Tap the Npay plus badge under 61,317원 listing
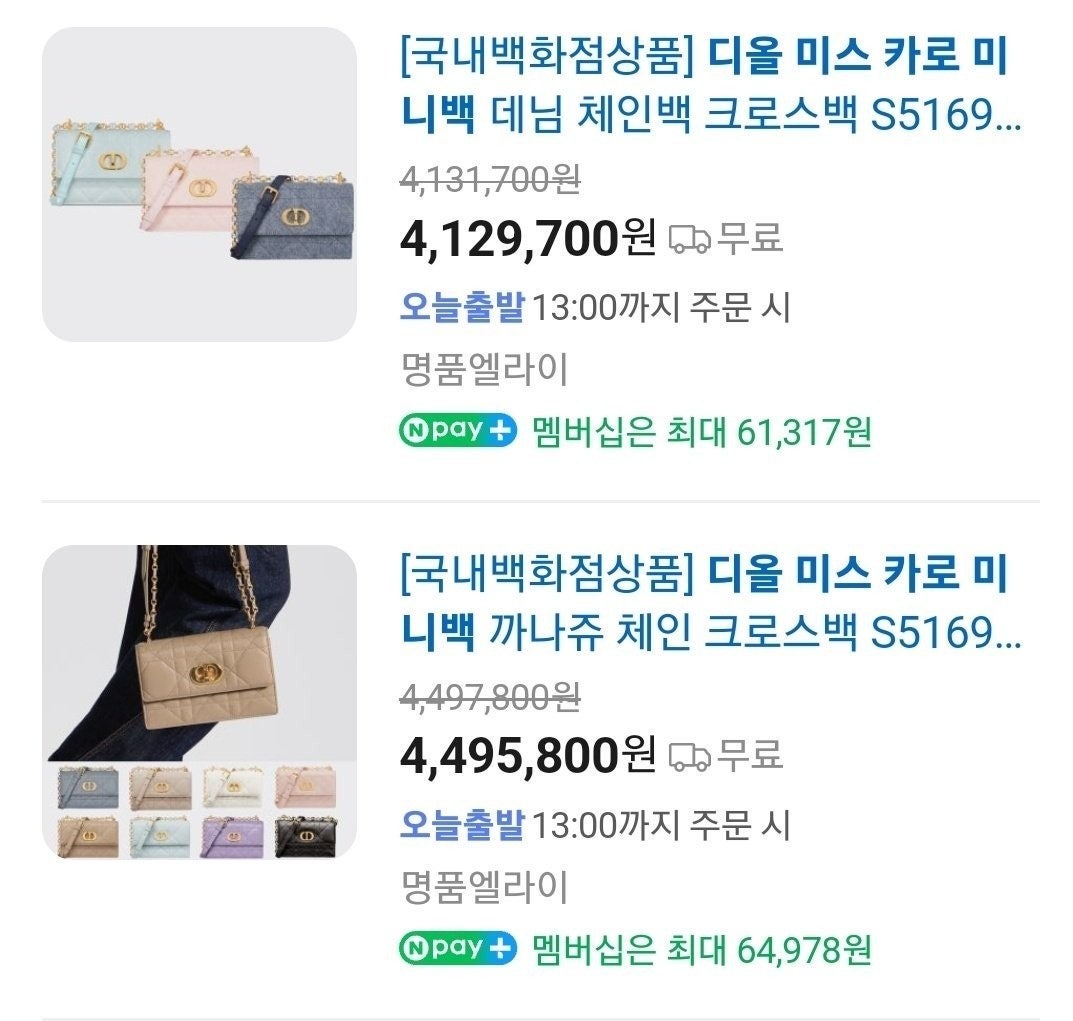Screen dimensions: 1073x1021 pyautogui.click(x=458, y=431)
